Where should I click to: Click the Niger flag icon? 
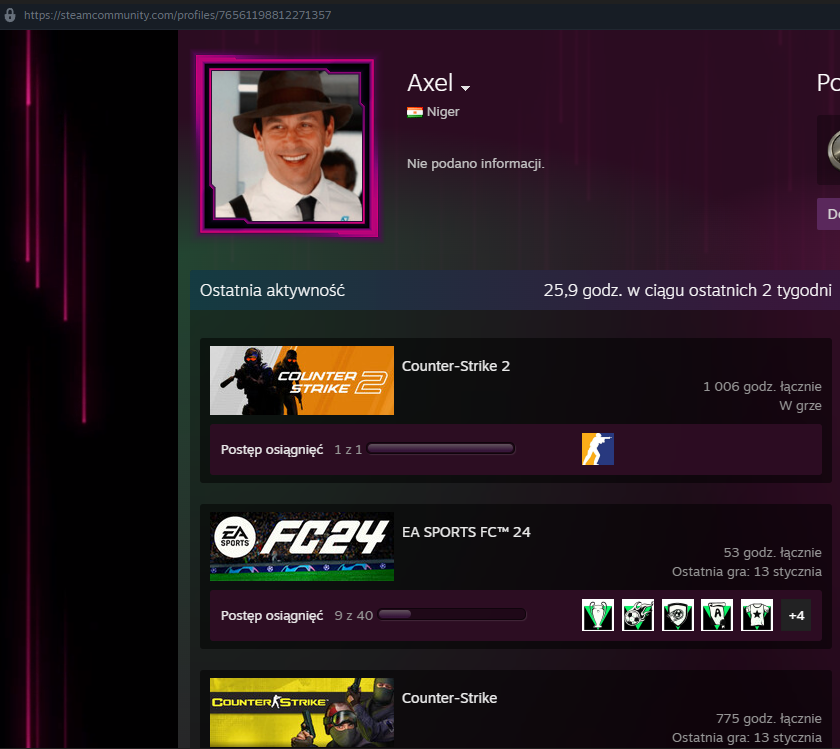coord(415,112)
